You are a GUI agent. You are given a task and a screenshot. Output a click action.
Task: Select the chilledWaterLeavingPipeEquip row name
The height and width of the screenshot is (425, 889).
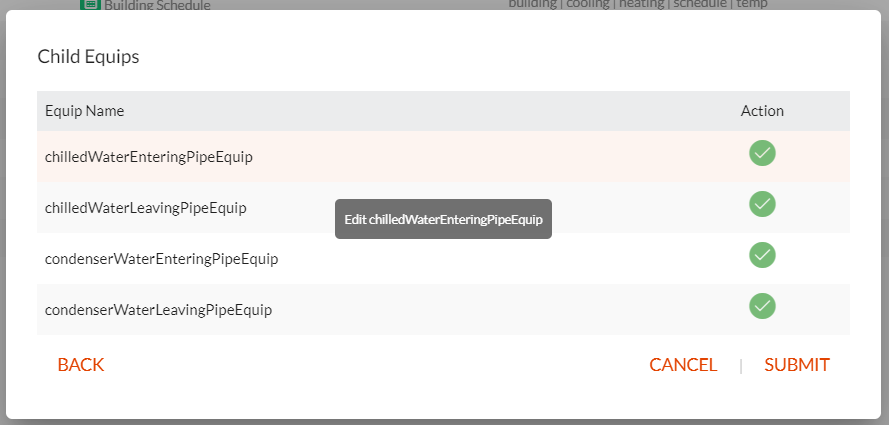point(146,208)
